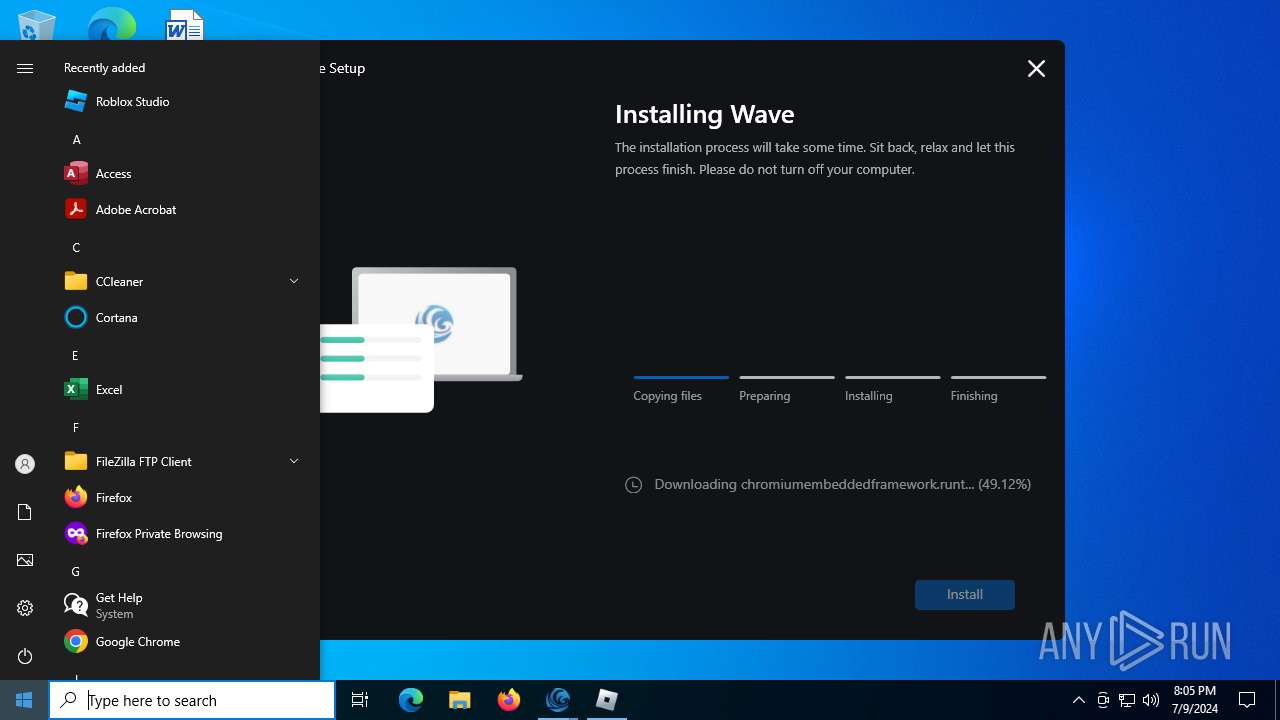Open Task View on the taskbar
This screenshot has height=720, width=1280.
tap(360, 700)
